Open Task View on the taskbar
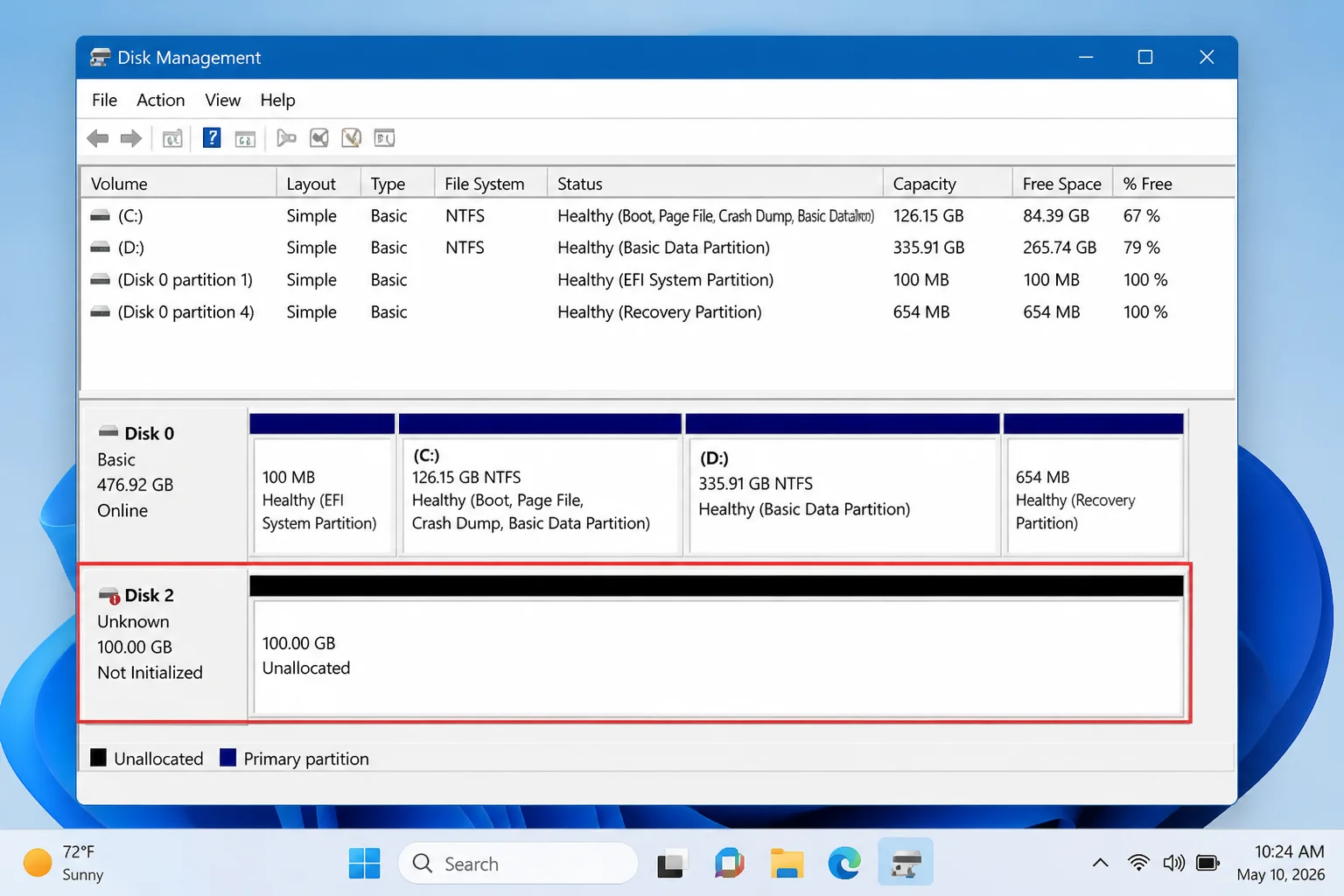This screenshot has width=1344, height=896. point(671,864)
